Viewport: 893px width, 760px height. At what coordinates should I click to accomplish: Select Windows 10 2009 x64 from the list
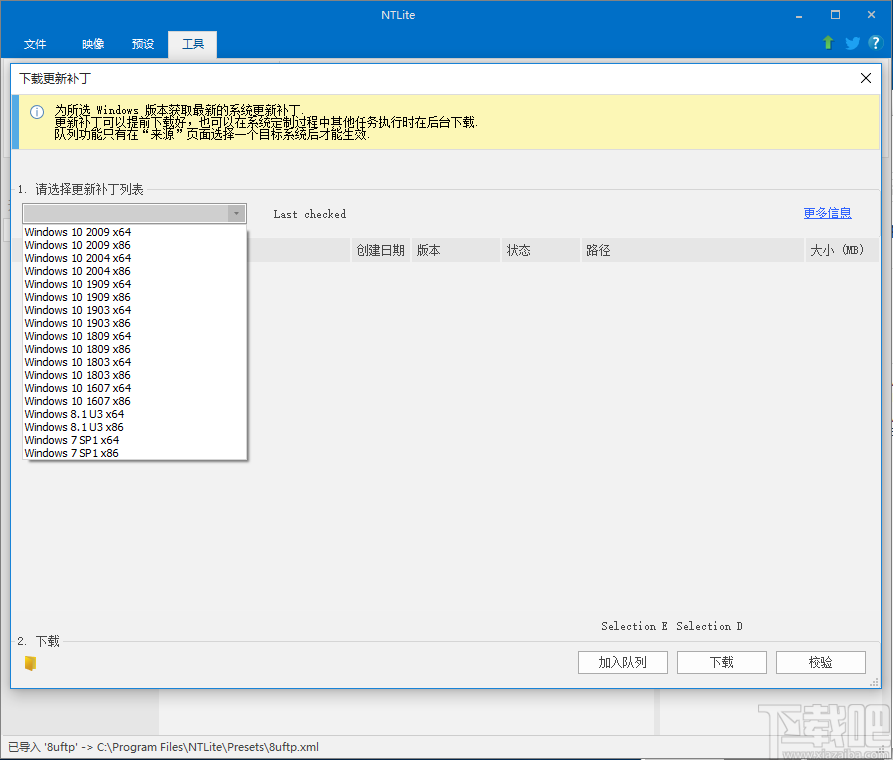click(77, 231)
